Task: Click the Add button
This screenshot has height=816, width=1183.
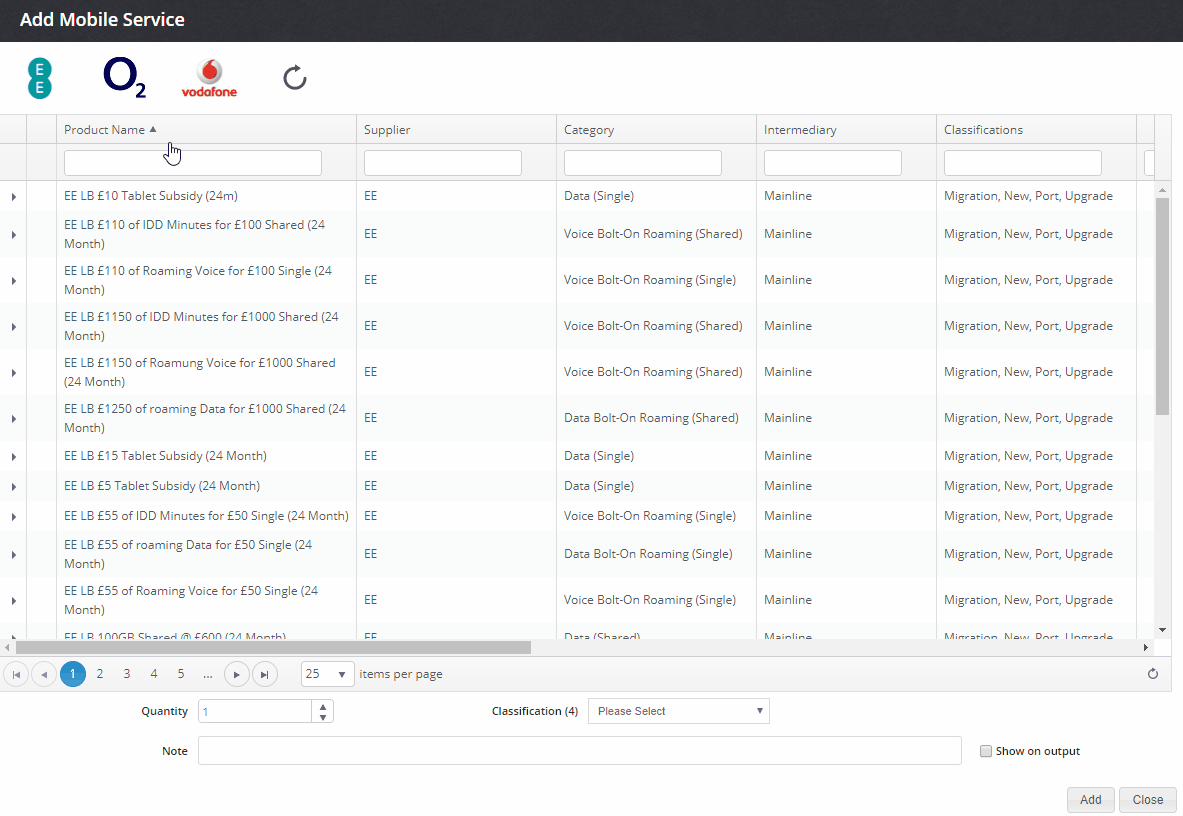Action: 1090,799
